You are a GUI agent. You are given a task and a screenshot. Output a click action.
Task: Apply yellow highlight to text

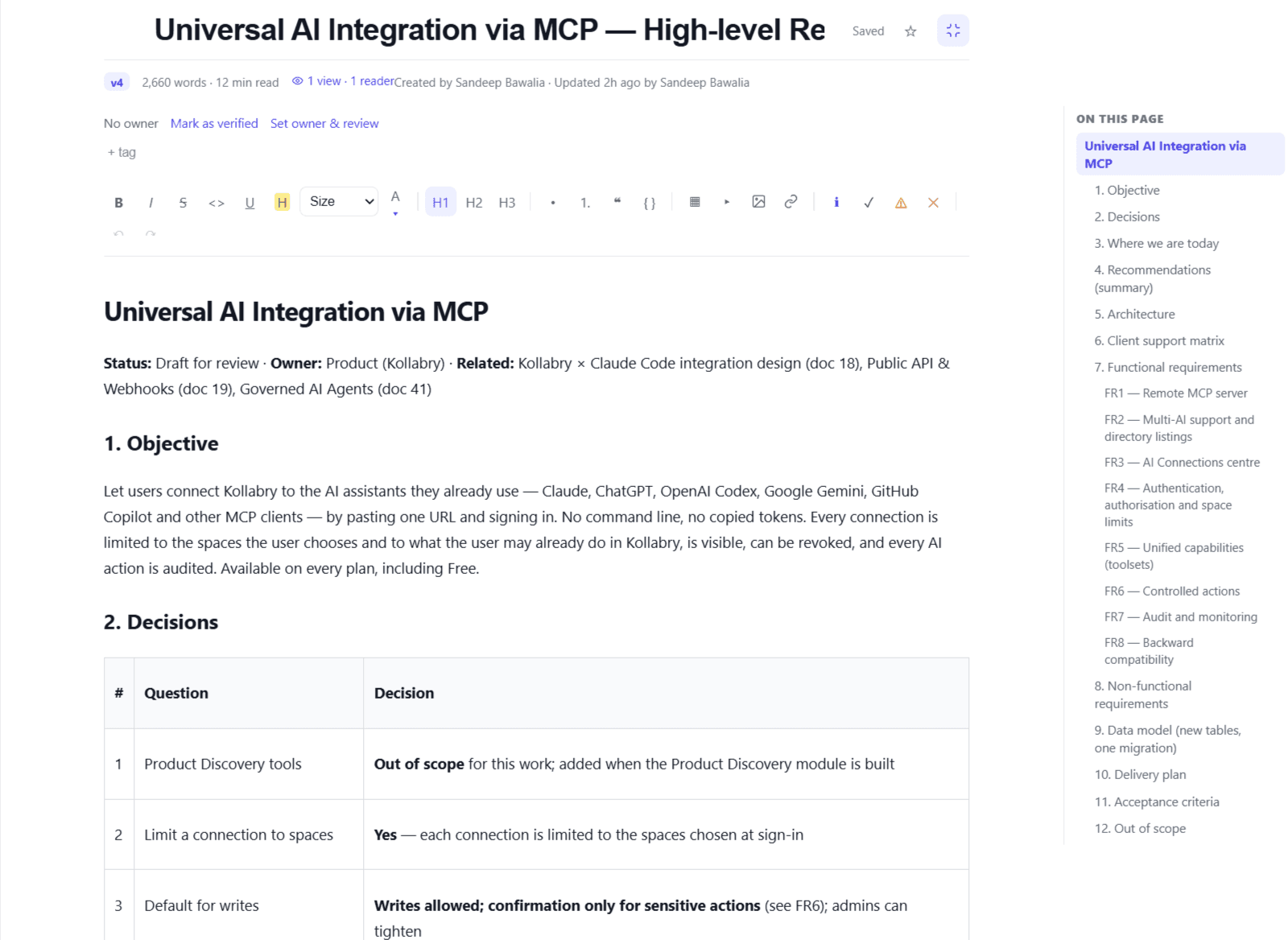282,203
